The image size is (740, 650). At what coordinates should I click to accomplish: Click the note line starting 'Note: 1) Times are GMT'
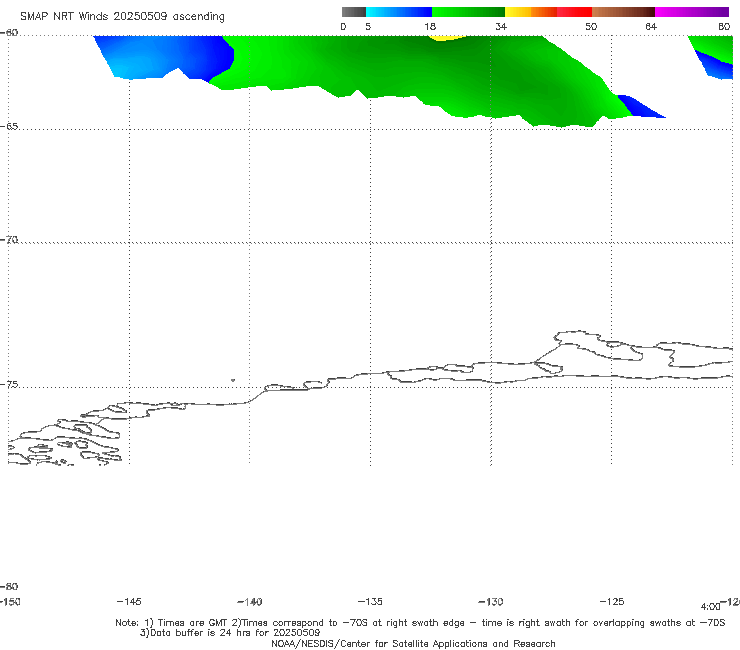click(420, 623)
